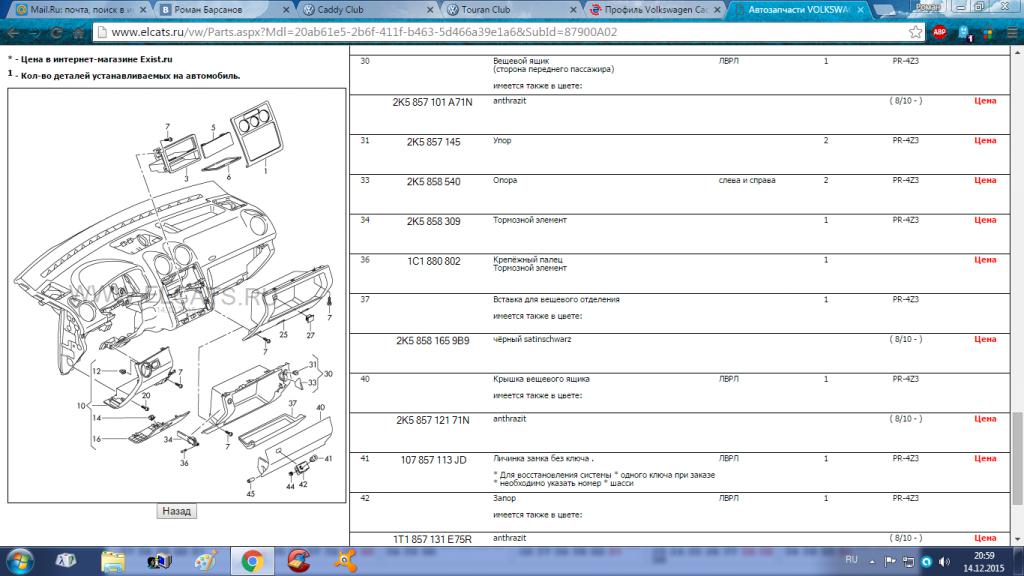
Task: Select part number 2K5 858 540
Action: (x=434, y=182)
